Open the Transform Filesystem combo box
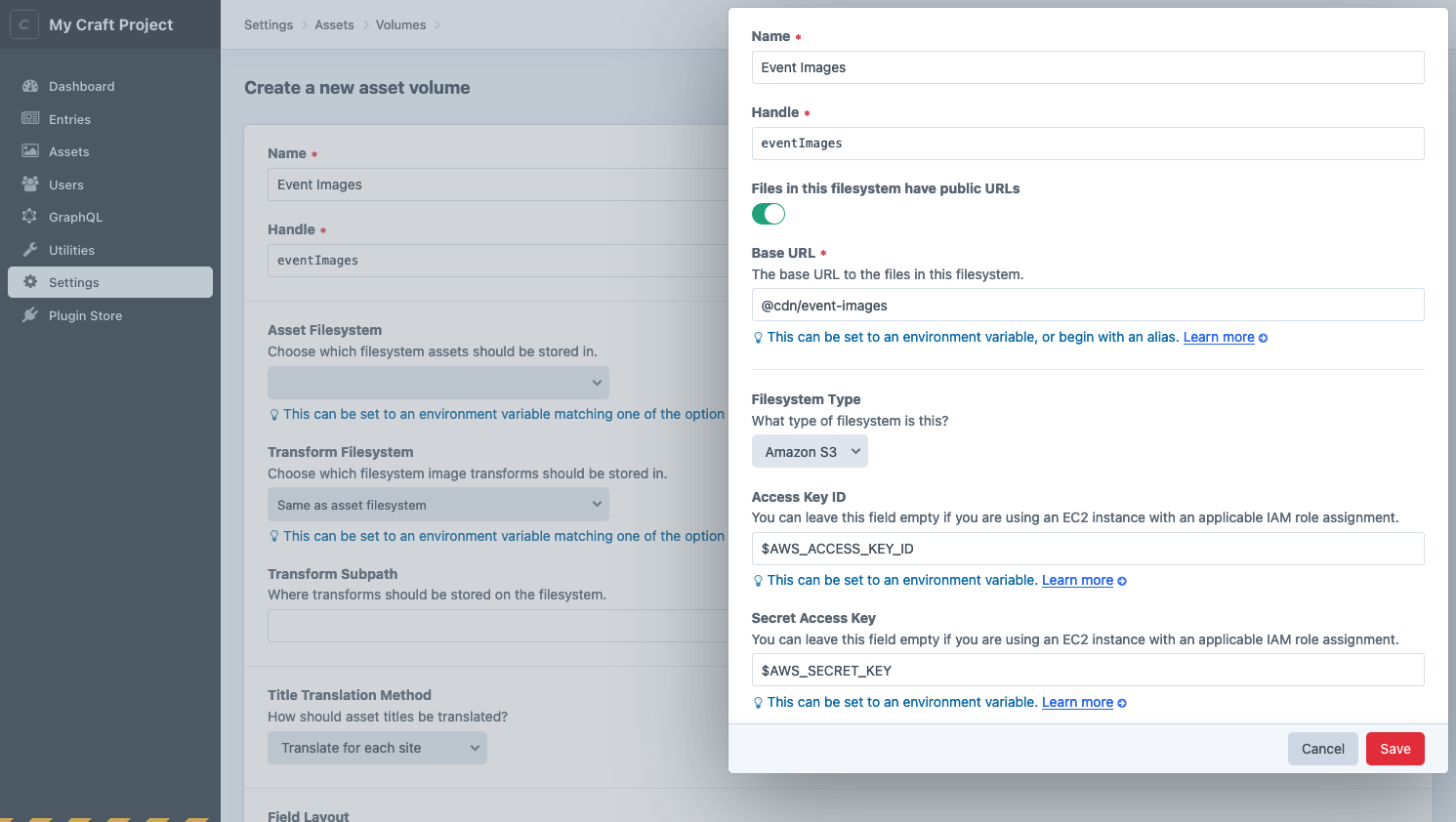The height and width of the screenshot is (822, 1456). (437, 504)
